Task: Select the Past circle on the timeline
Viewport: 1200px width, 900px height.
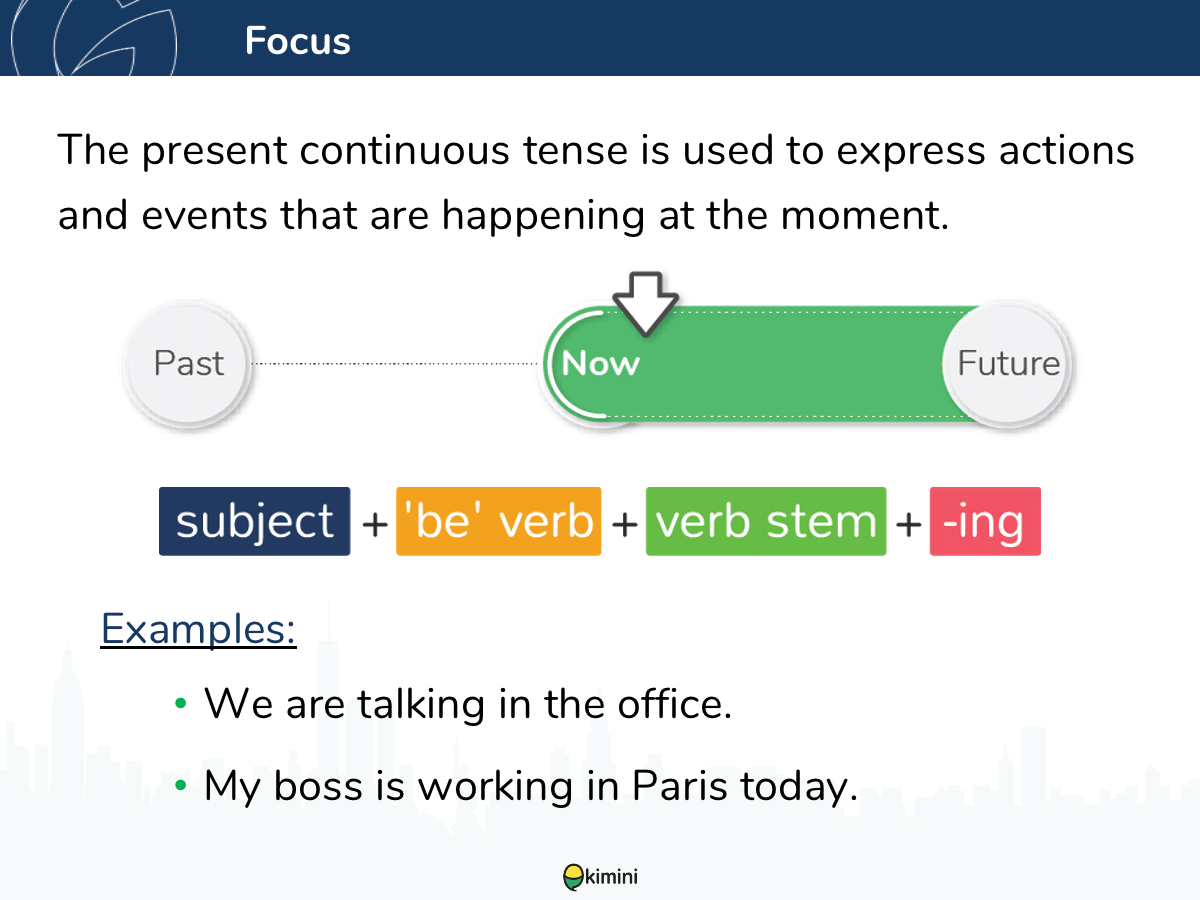Action: point(189,363)
